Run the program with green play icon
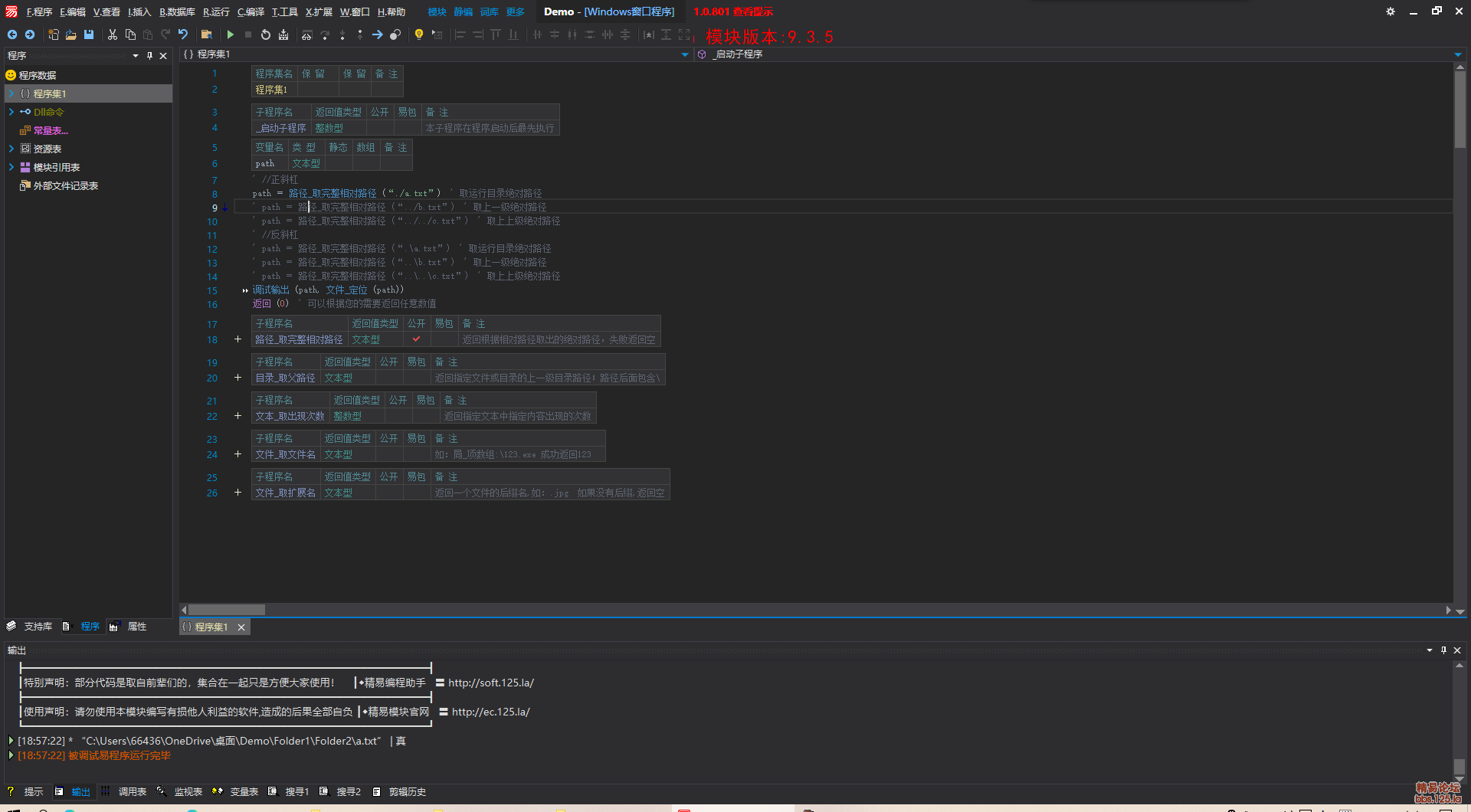 230,34
